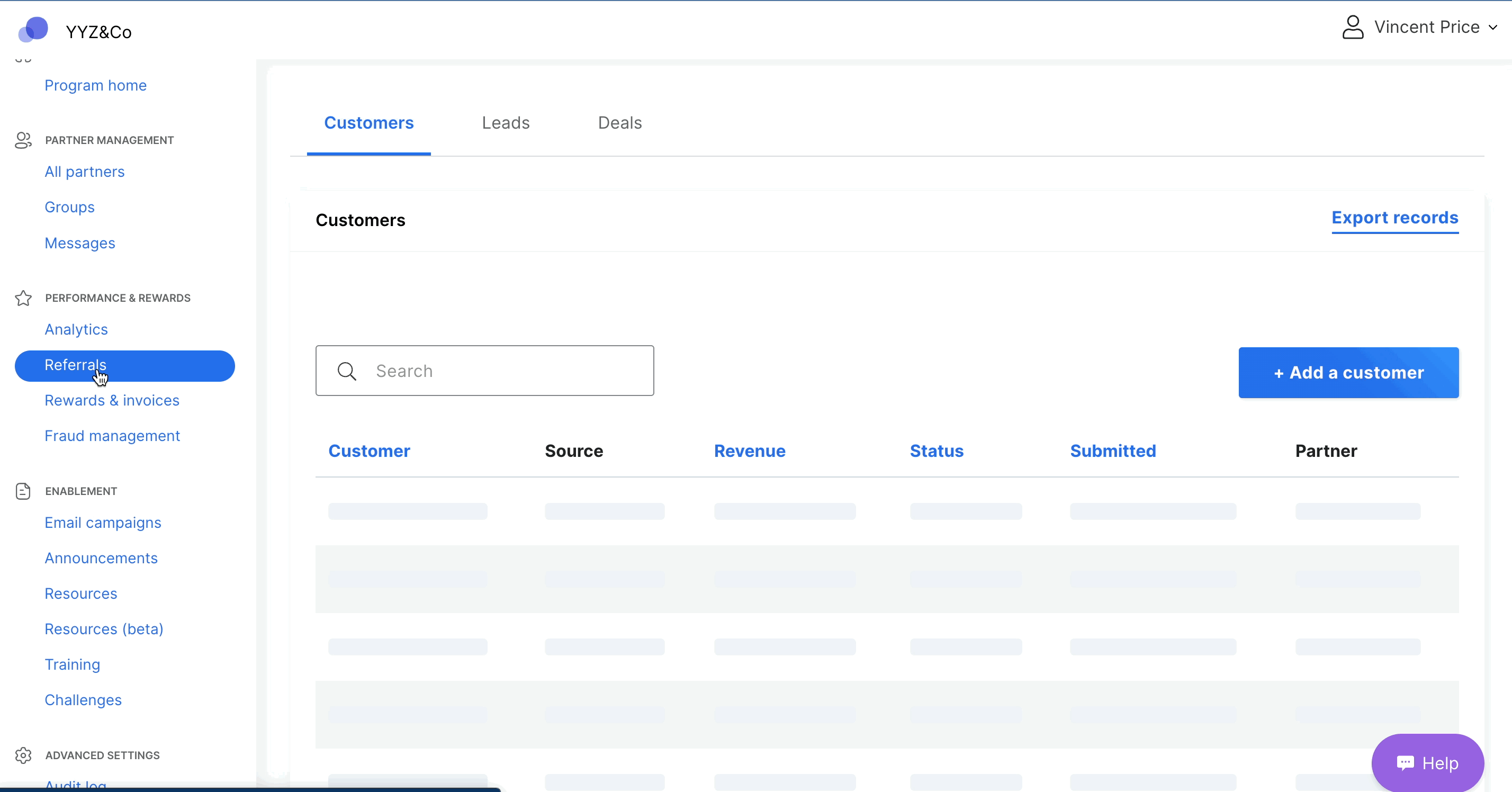Click the Source column header

point(573,451)
